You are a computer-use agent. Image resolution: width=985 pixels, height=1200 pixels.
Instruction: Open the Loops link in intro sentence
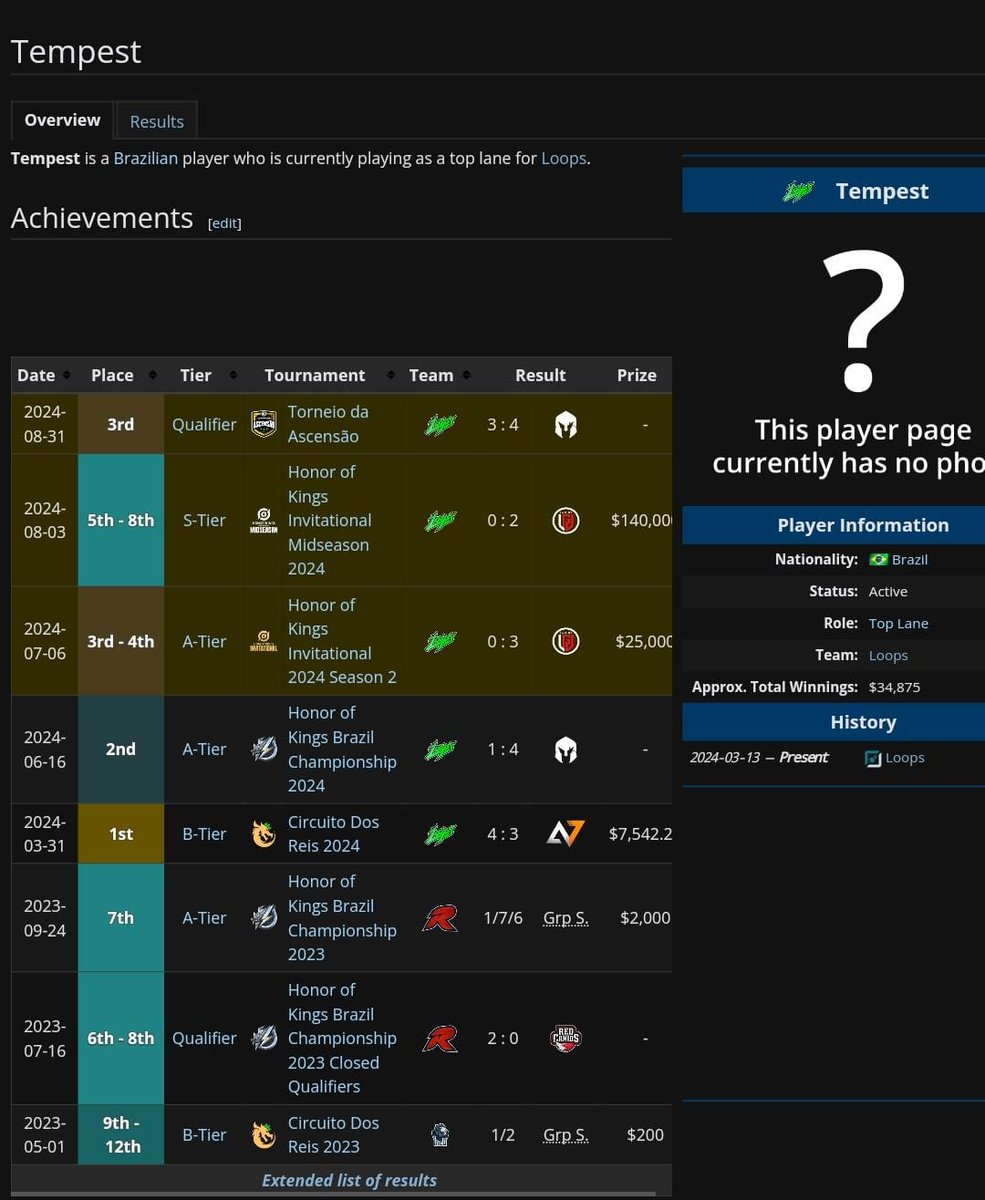(564, 158)
